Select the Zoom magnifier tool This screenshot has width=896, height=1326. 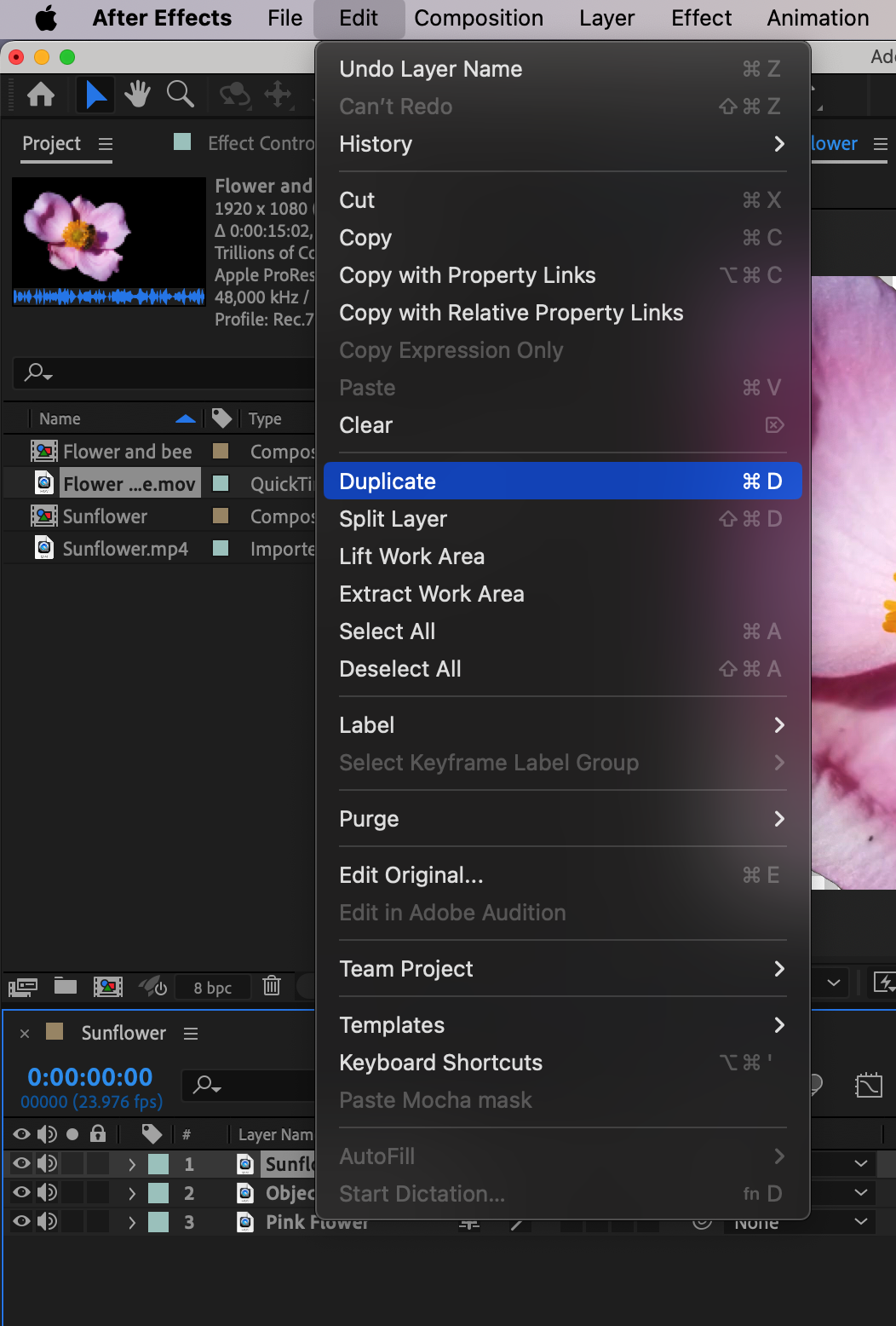tap(180, 94)
